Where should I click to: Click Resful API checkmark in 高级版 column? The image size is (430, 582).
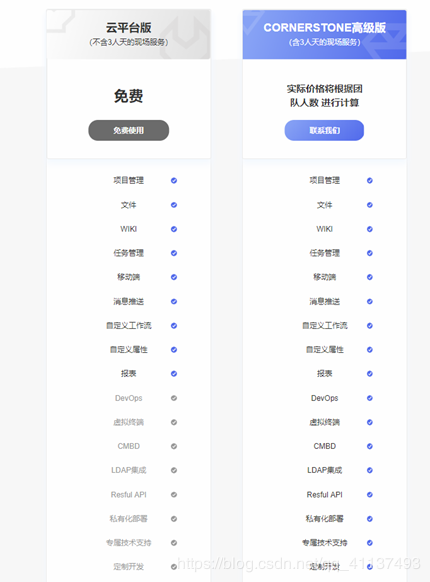pos(369,494)
